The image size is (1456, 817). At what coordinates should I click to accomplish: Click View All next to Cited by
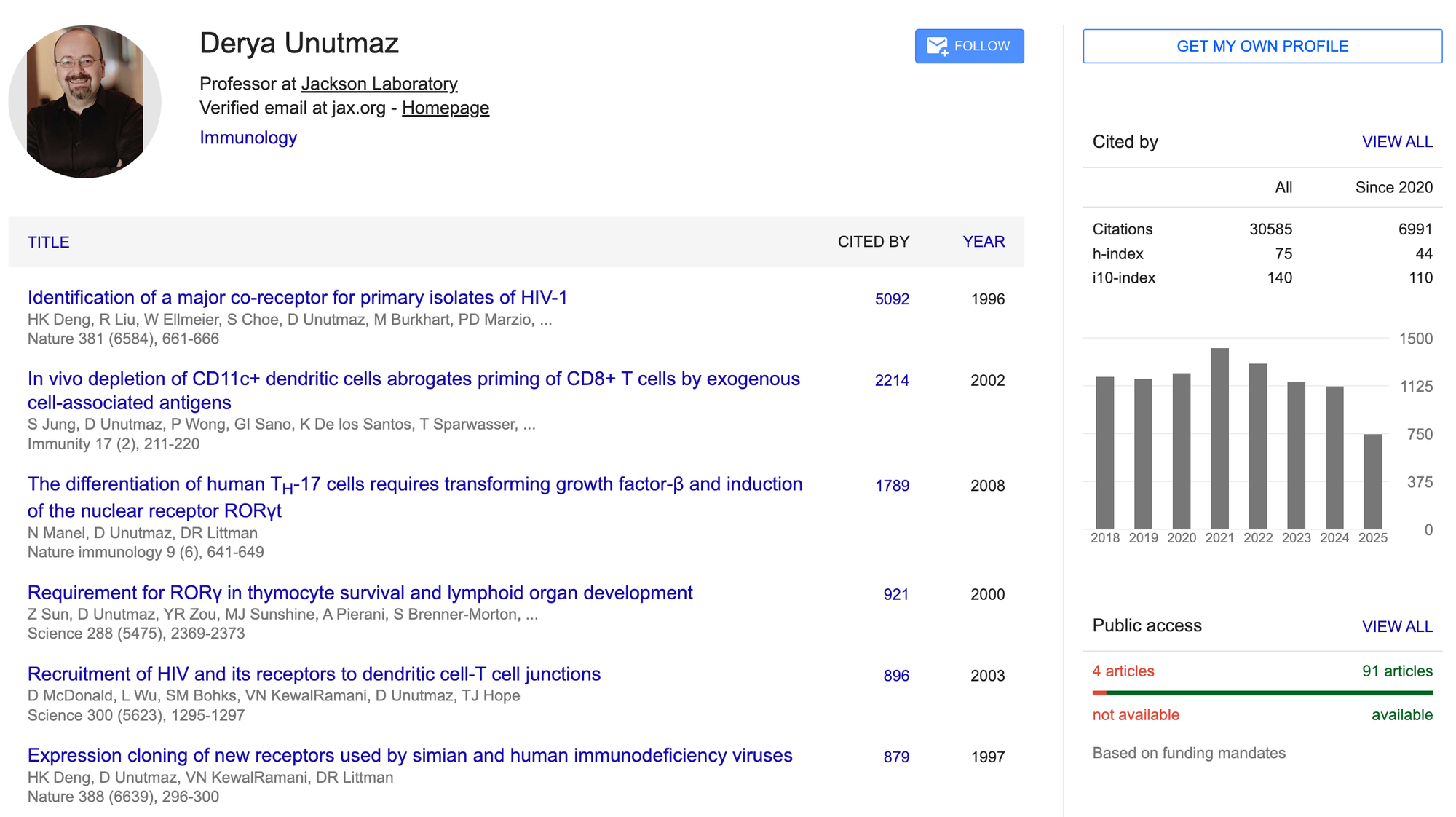point(1396,142)
